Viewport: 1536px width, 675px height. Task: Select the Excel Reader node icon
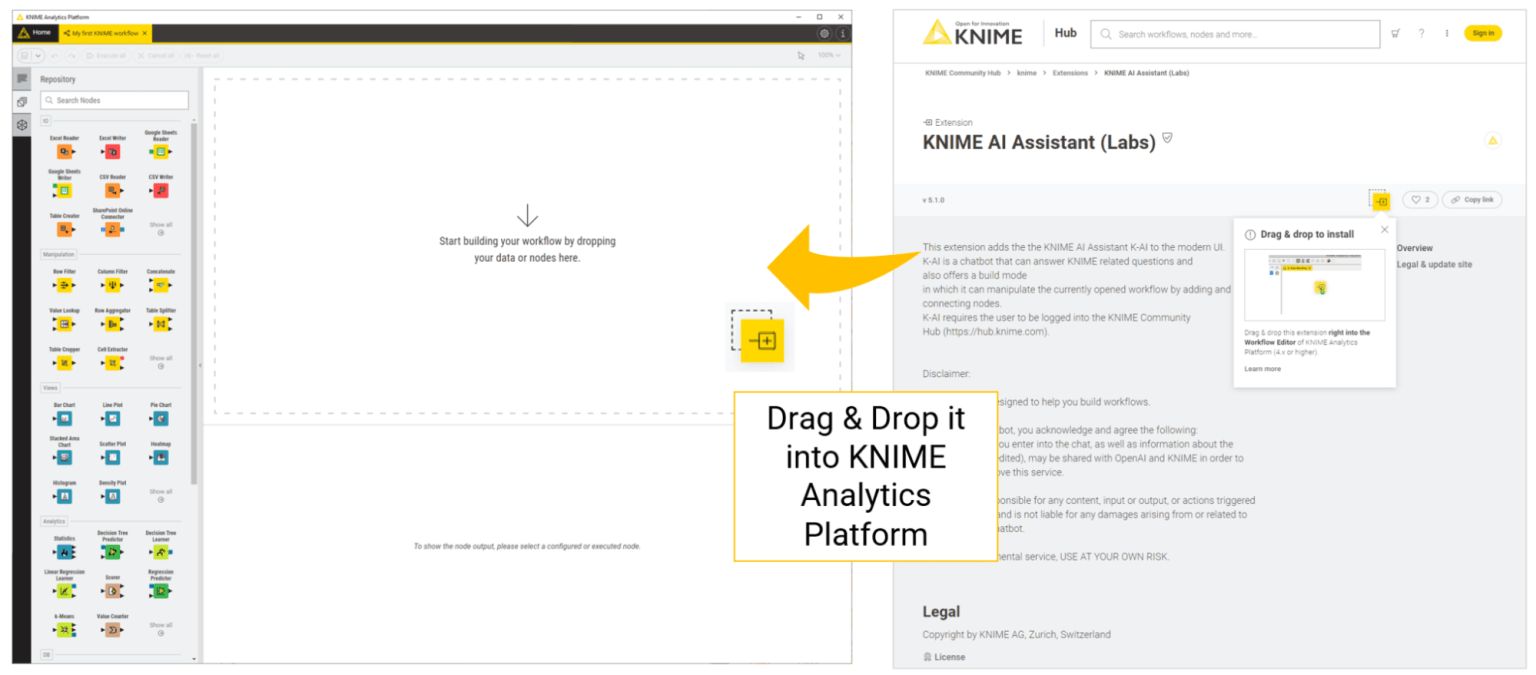[64, 152]
